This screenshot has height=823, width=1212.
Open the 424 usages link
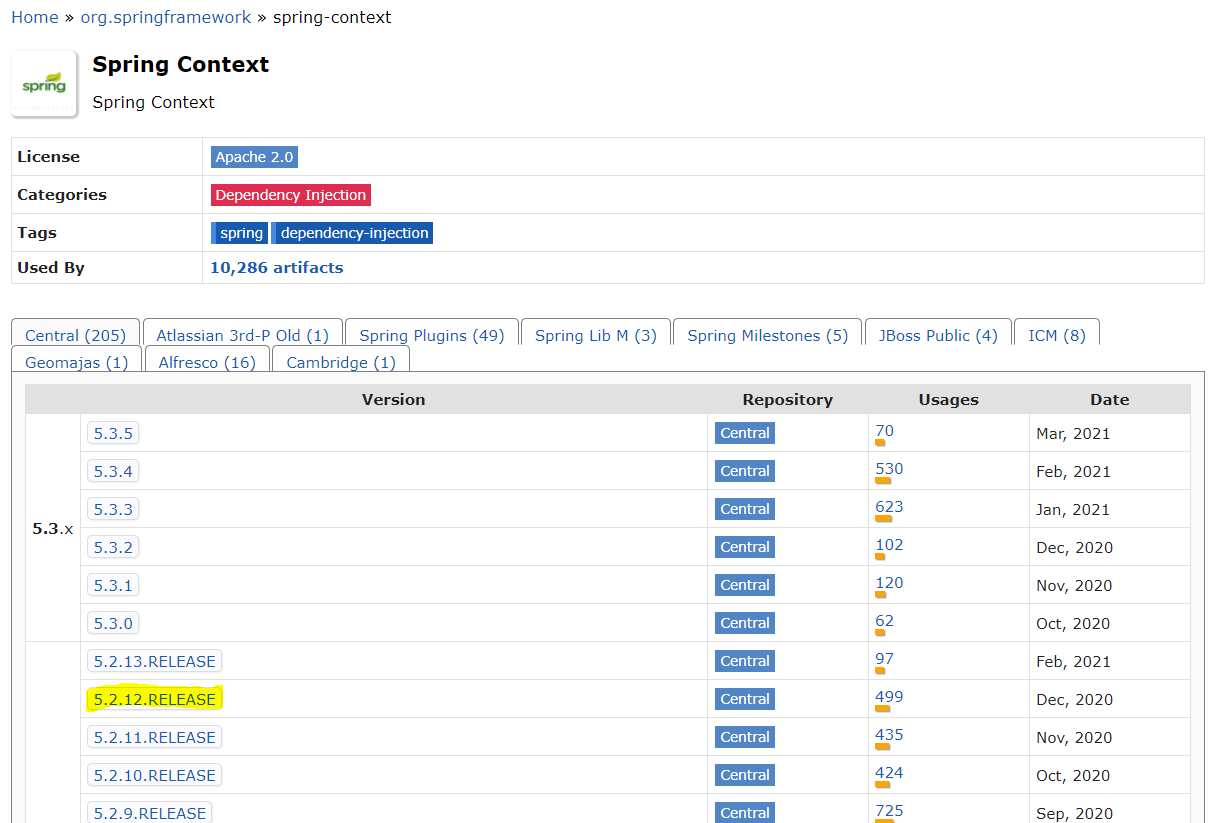click(889, 773)
